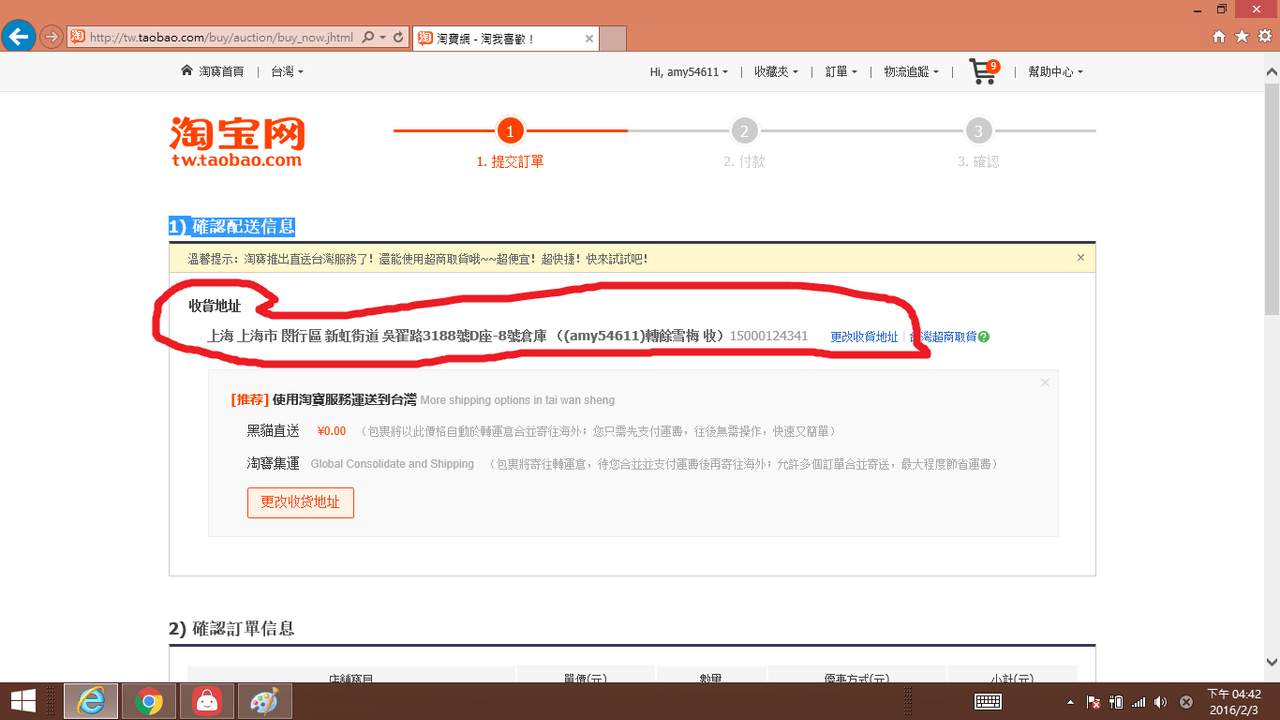Expand the 物流追蹤 dropdown

tap(912, 72)
